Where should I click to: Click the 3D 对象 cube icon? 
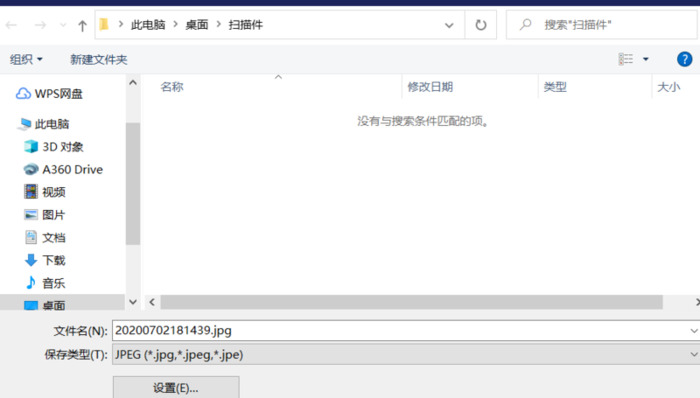pyautogui.click(x=31, y=146)
